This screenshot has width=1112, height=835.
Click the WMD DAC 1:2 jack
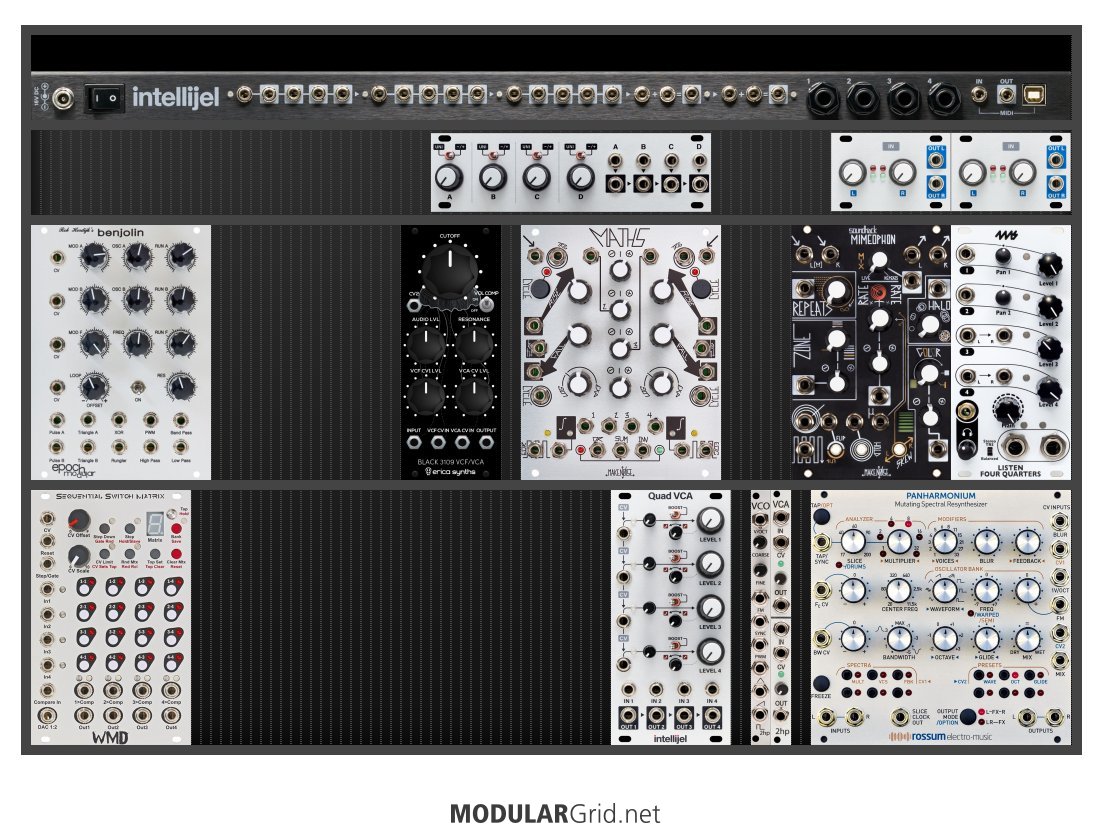(47, 714)
